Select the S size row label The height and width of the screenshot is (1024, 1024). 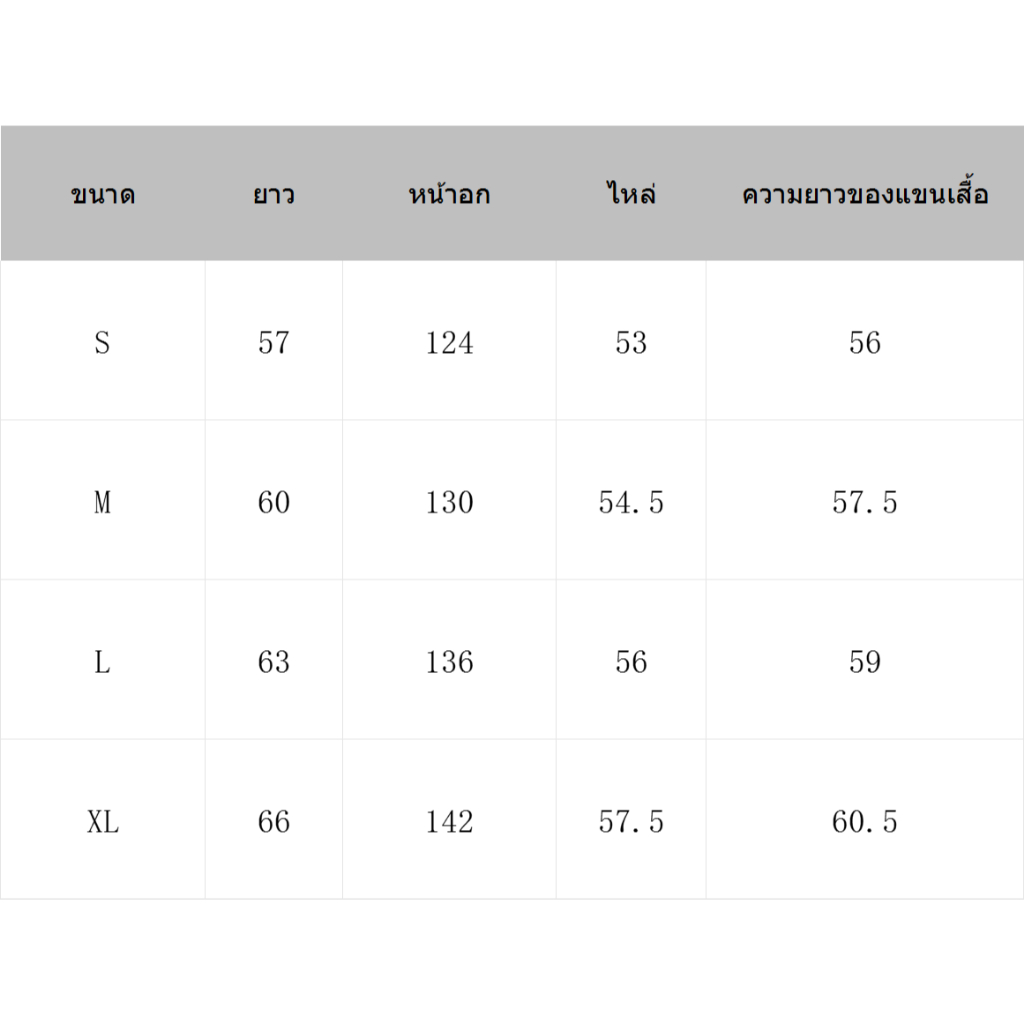[102, 343]
